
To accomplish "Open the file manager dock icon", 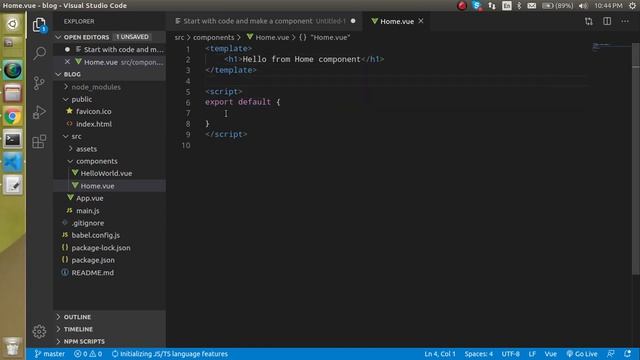I will point(13,93).
